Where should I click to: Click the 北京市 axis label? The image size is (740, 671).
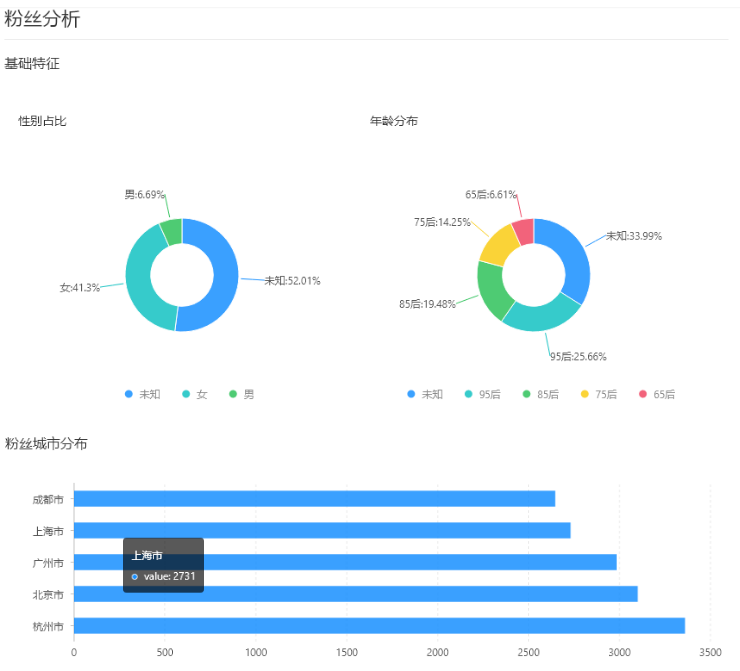(x=48, y=594)
